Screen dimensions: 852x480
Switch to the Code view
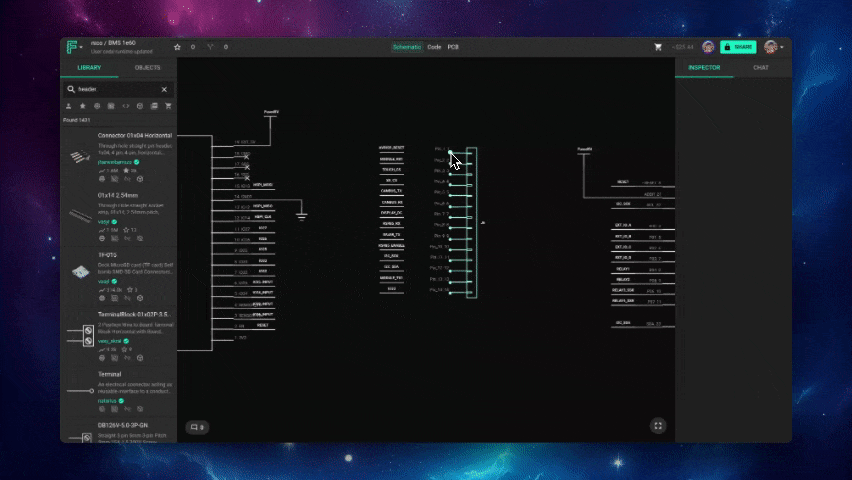[x=434, y=47]
